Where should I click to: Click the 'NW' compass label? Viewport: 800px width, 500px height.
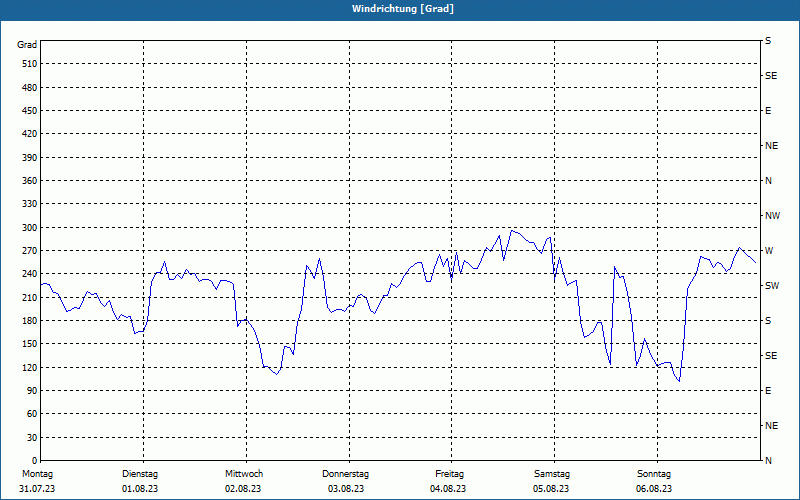[772, 216]
